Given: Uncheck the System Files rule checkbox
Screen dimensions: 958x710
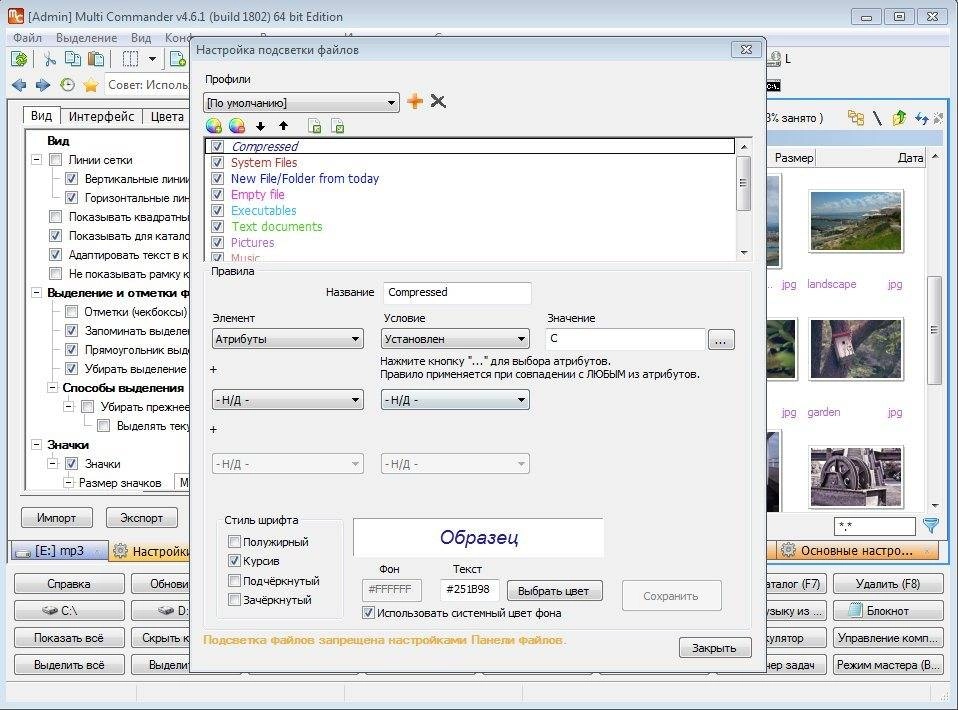Looking at the screenshot, I should (217, 163).
